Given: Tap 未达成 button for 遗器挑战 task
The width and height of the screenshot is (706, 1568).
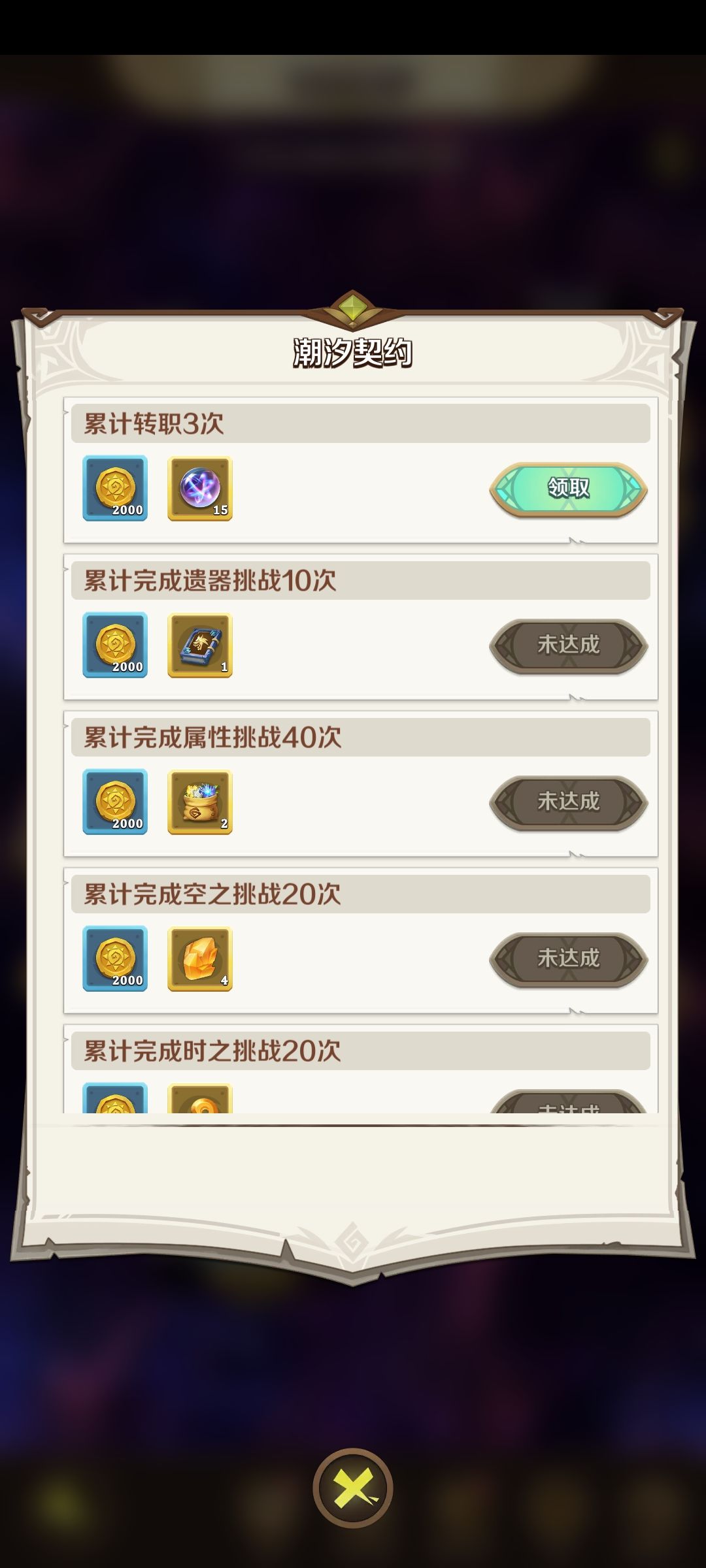Looking at the screenshot, I should coord(568,645).
